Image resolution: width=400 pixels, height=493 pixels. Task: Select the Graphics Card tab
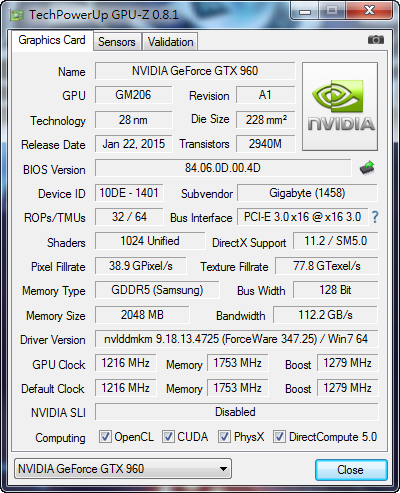(52, 40)
